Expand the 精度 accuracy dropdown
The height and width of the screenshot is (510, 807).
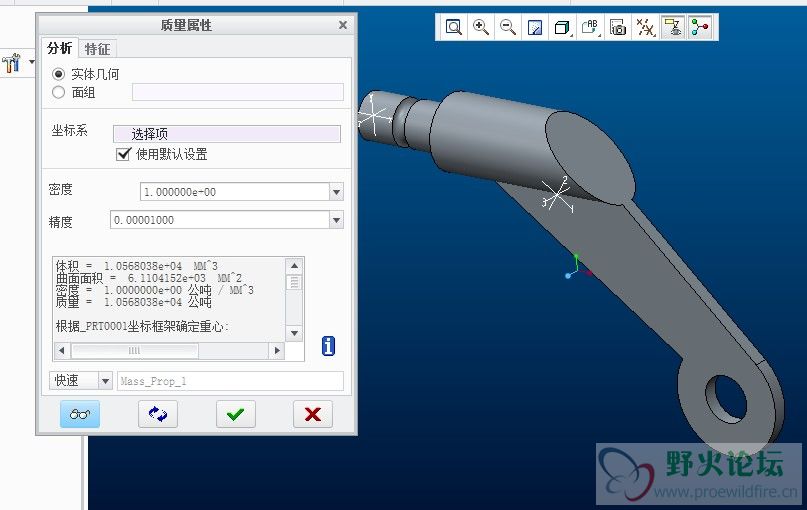(x=336, y=220)
